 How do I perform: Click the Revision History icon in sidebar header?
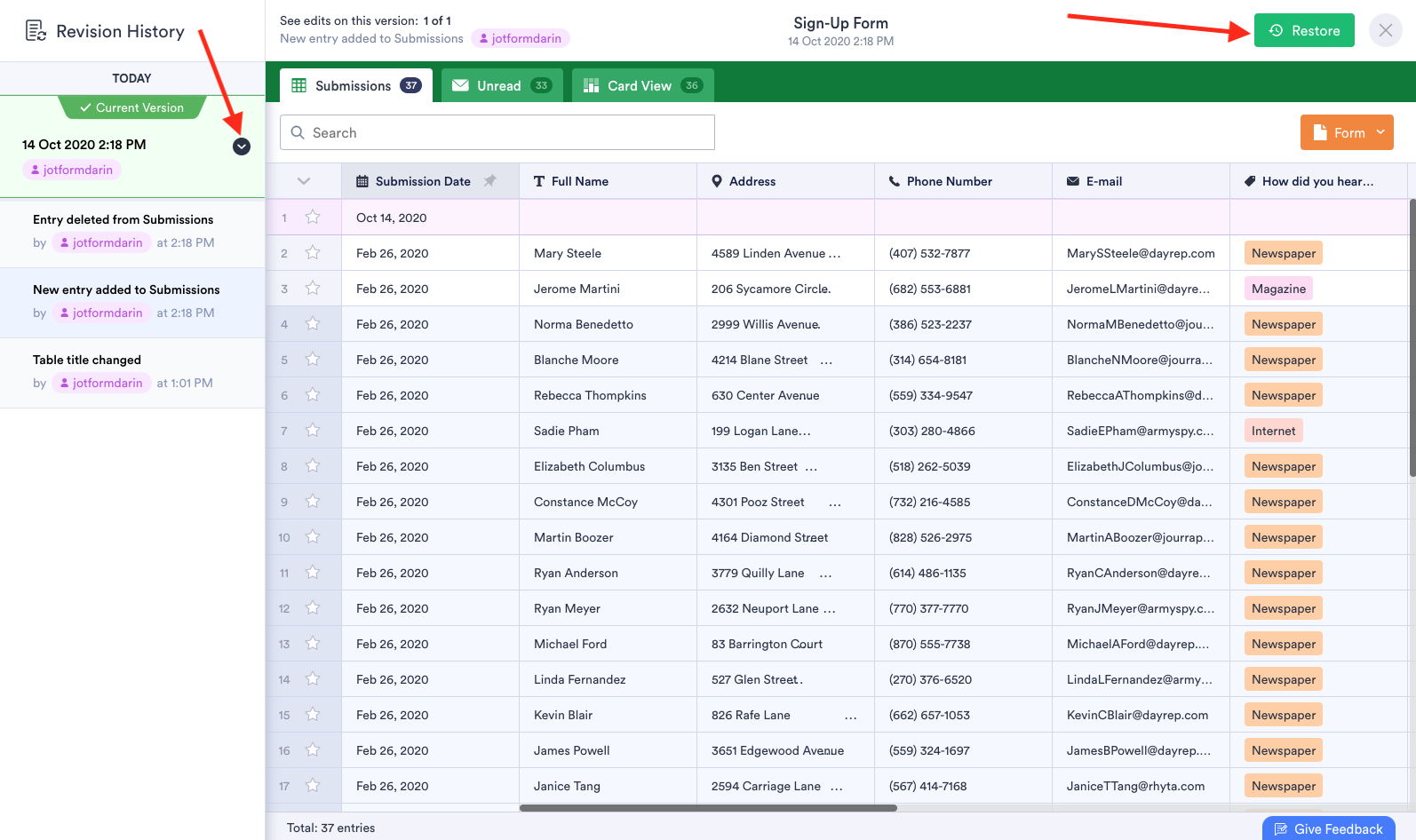click(x=36, y=31)
